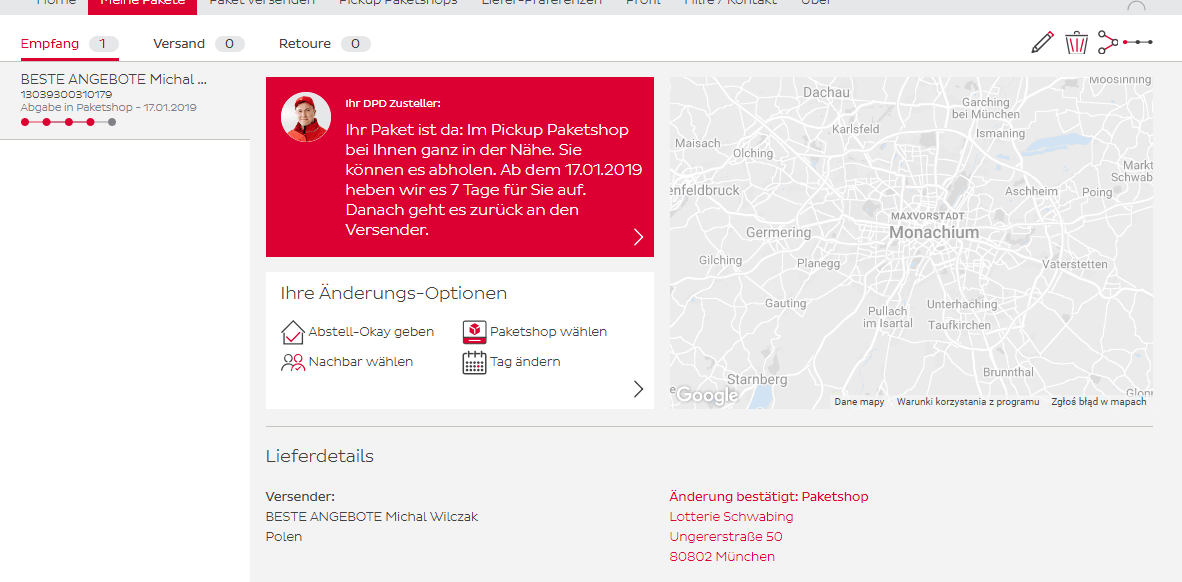The width and height of the screenshot is (1182, 582).
Task: Delete the parcel with the trash icon
Action: tap(1076, 43)
